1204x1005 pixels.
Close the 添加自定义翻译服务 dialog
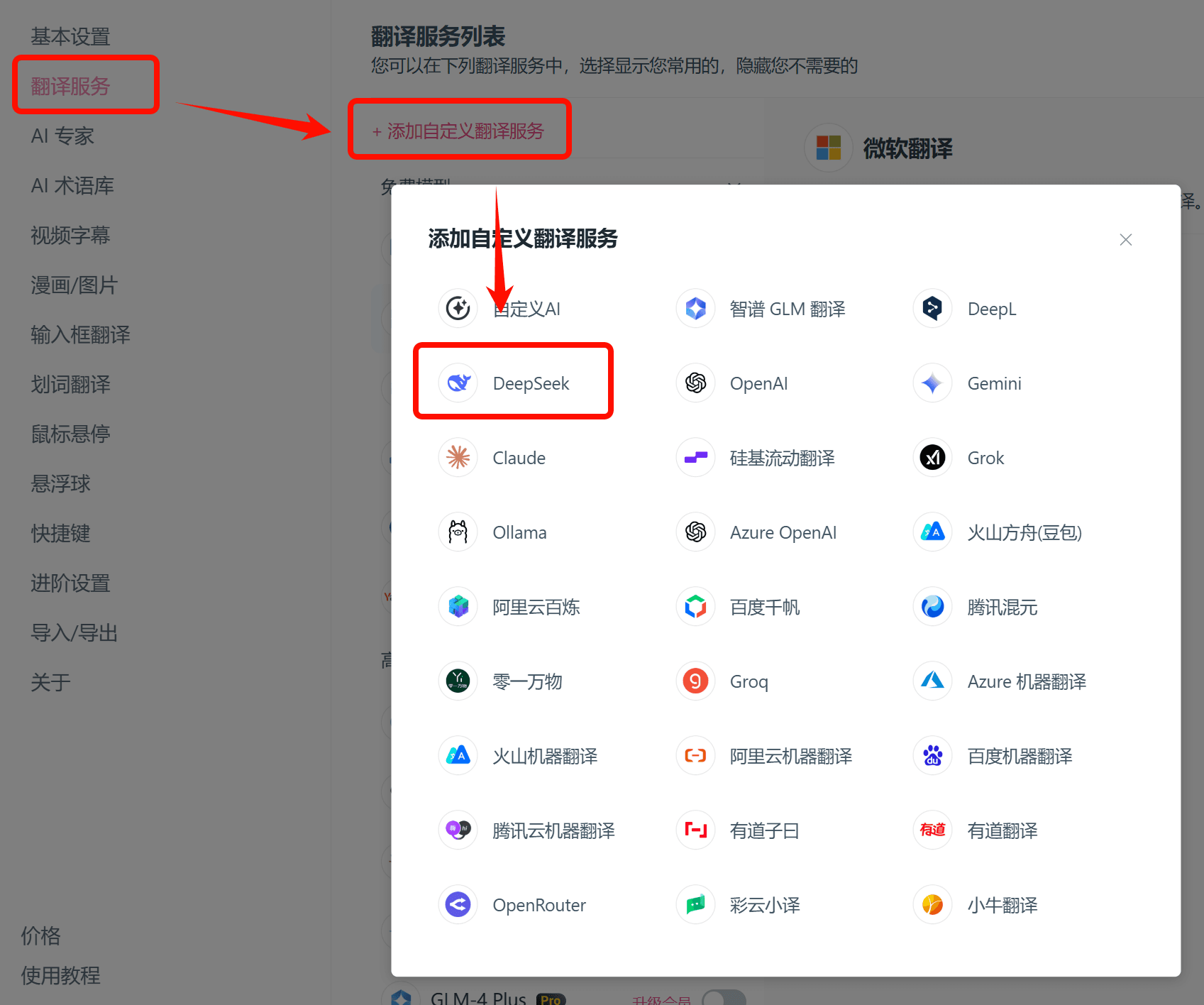pyautogui.click(x=1125, y=240)
